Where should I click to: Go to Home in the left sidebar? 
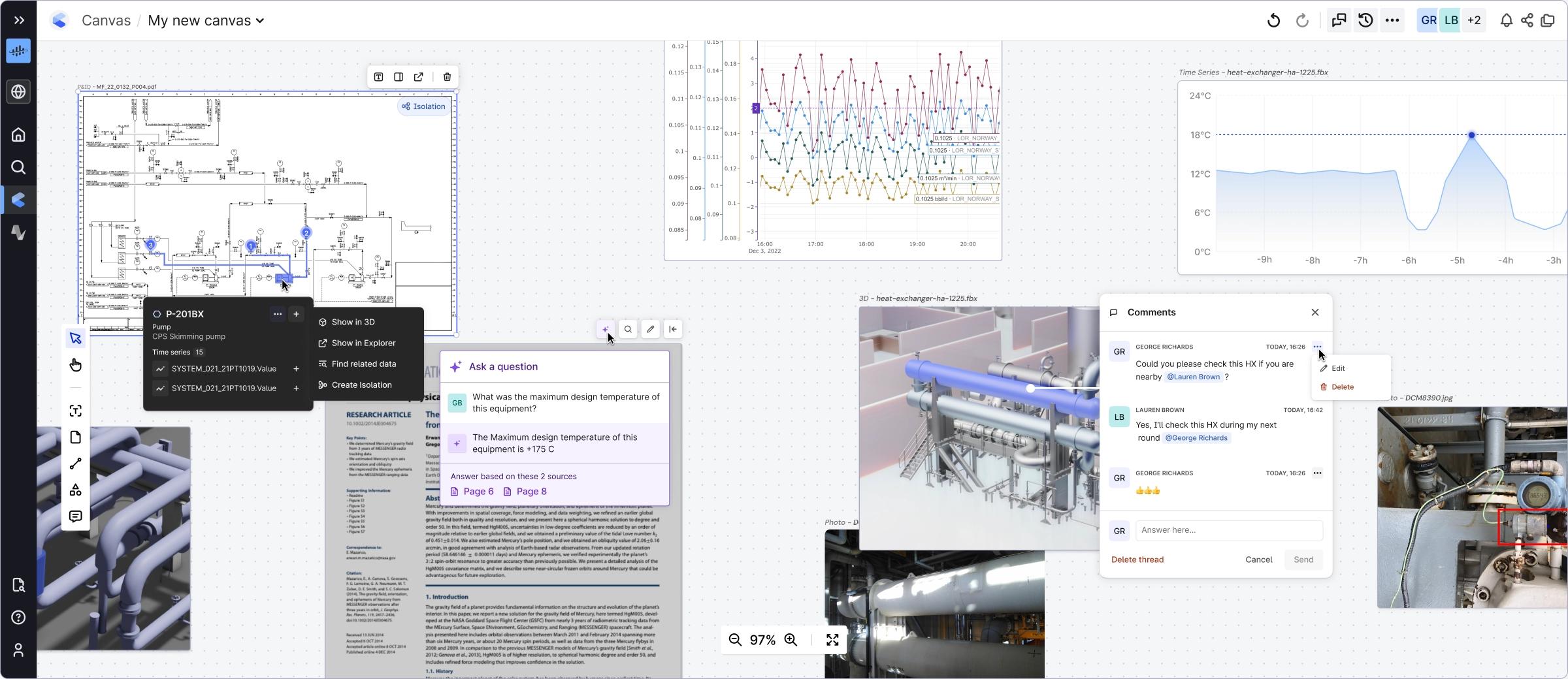click(x=18, y=135)
